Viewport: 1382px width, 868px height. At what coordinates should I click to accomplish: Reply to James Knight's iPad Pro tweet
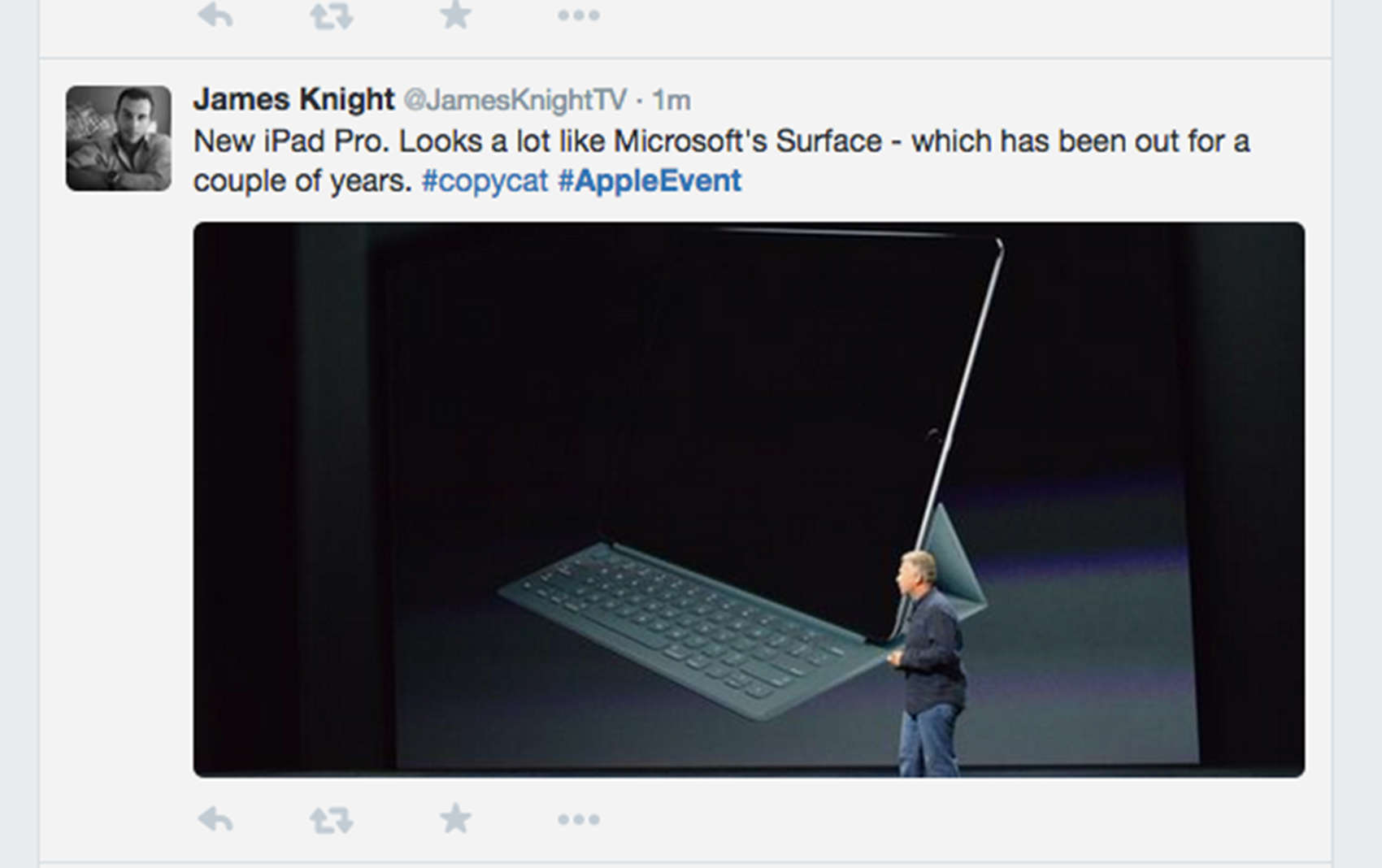pos(215,819)
